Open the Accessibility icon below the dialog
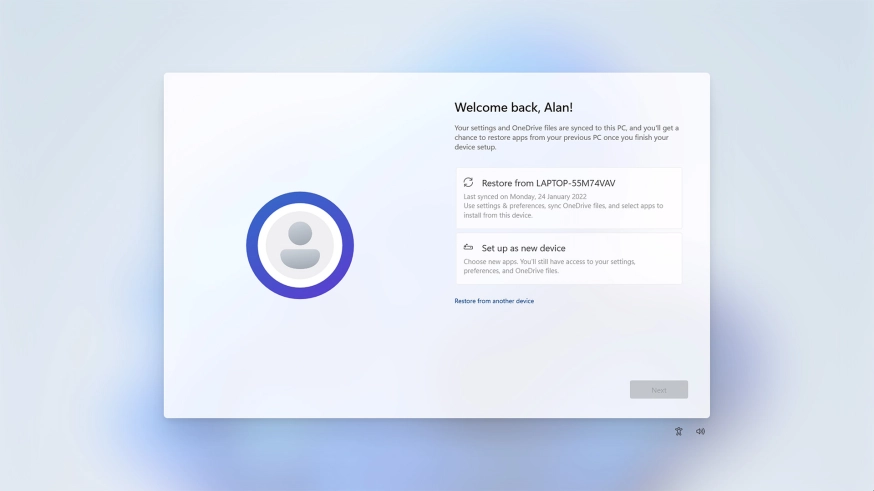The image size is (874, 491). tap(678, 431)
